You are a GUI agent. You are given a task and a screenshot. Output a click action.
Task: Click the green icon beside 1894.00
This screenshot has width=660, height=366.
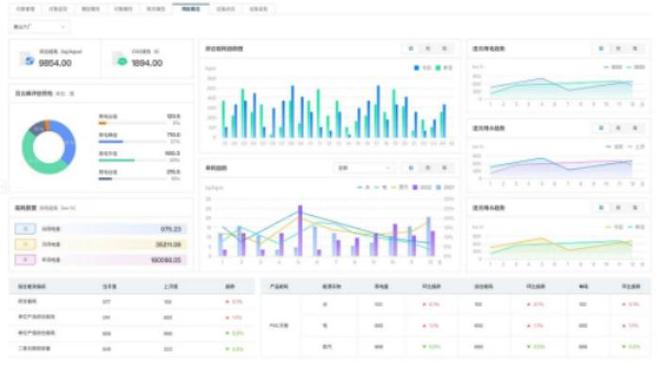pyautogui.click(x=122, y=61)
